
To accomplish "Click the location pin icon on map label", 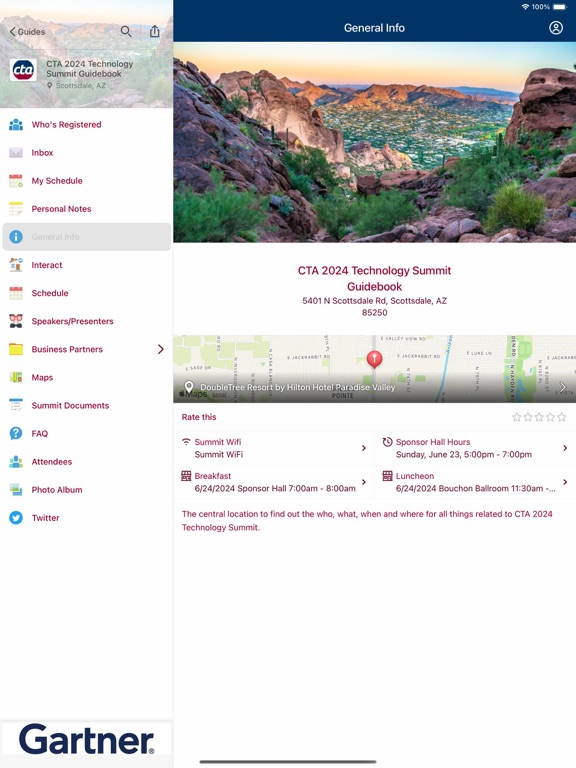I will tap(189, 387).
